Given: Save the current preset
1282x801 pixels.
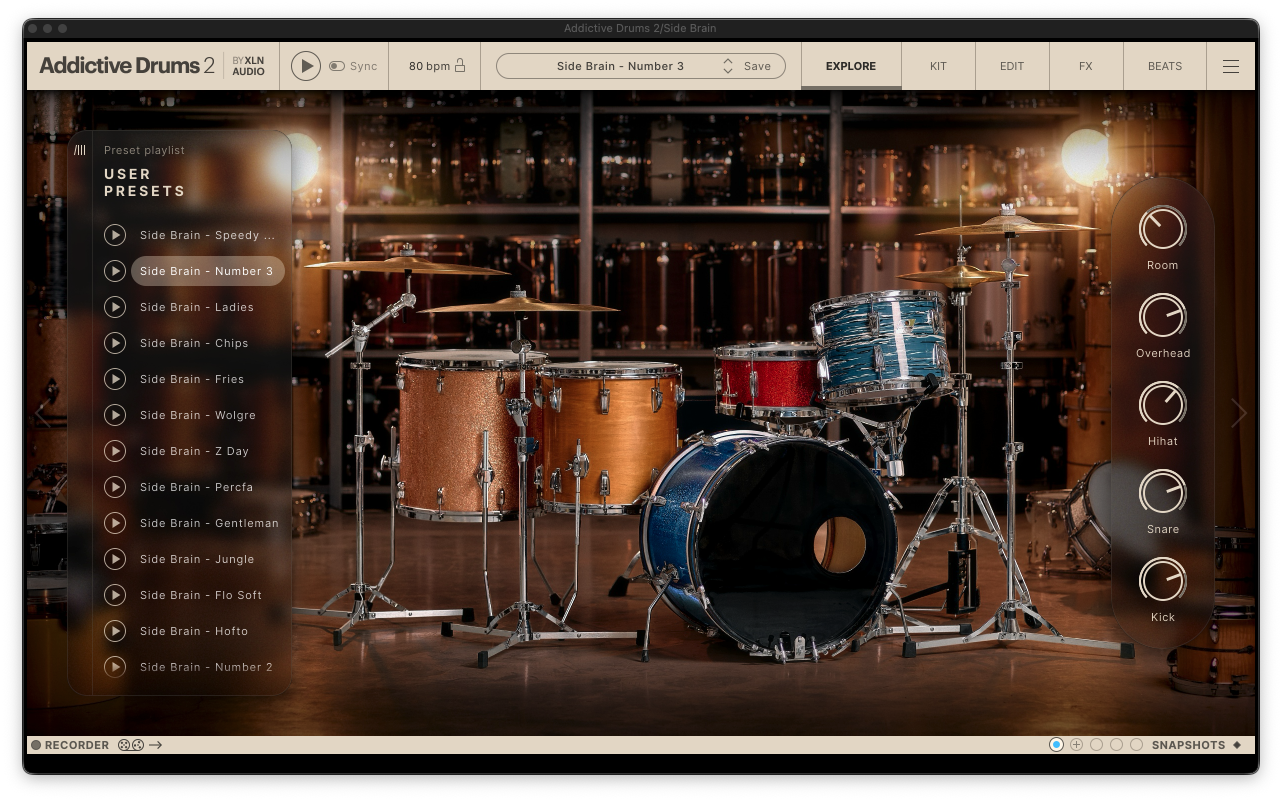Looking at the screenshot, I should click(757, 66).
